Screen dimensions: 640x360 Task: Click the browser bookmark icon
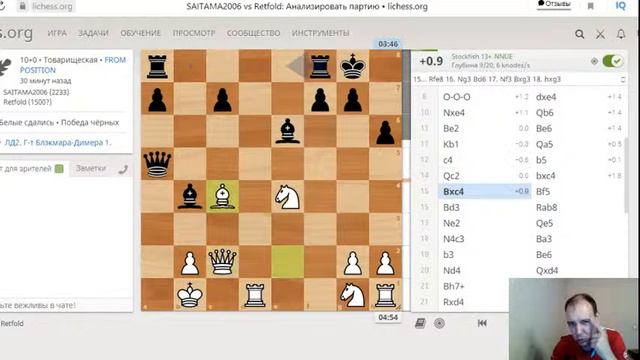(590, 6)
